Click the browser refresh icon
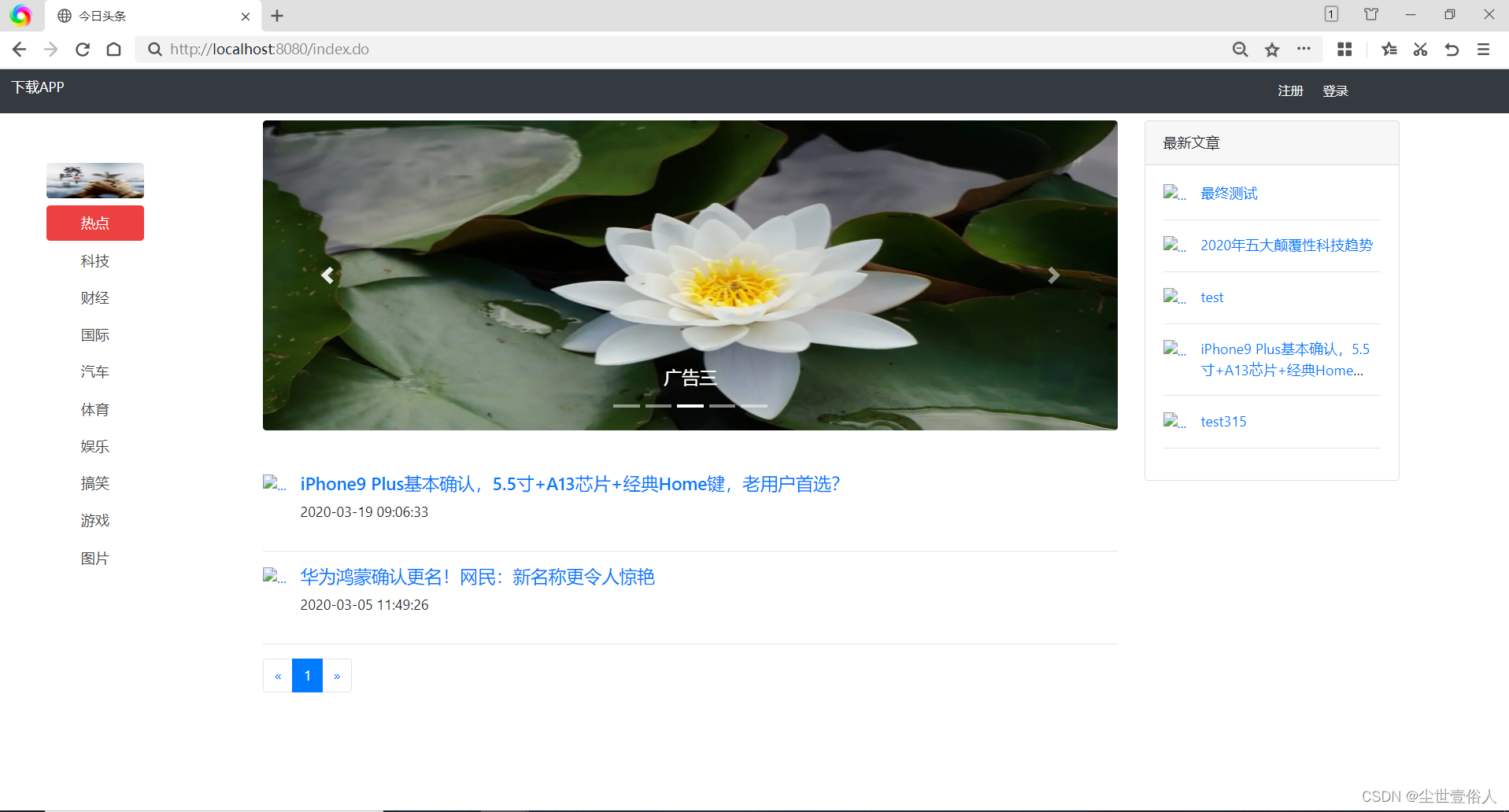1509x812 pixels. 82,49
